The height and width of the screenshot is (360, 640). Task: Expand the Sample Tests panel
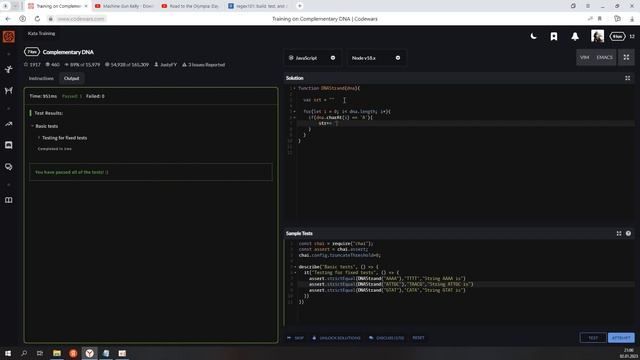pyautogui.click(x=619, y=233)
